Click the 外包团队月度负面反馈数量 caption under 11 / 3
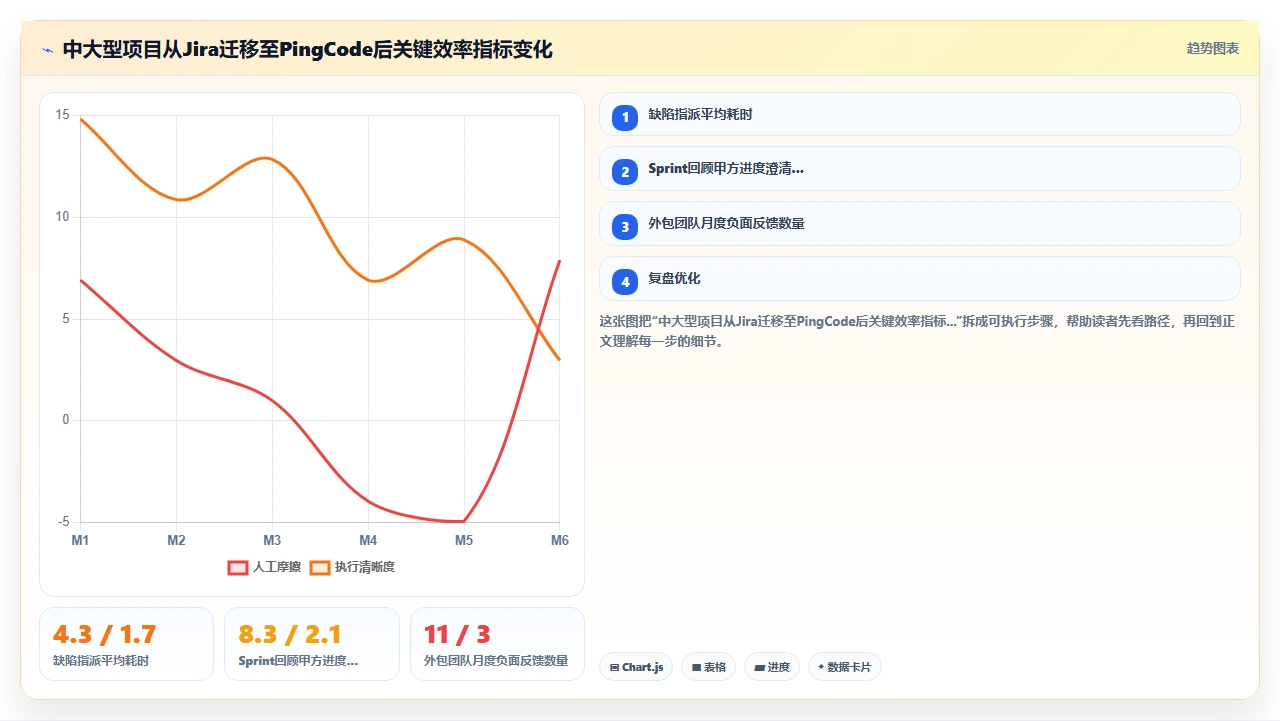This screenshot has height=721, width=1280. (x=496, y=661)
